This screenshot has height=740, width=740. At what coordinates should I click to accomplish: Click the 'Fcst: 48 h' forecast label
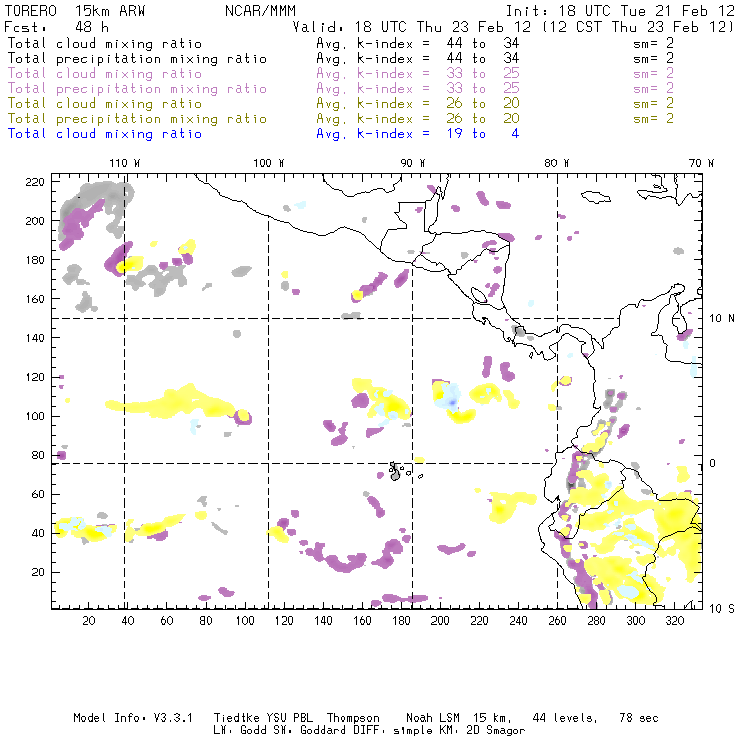click(57, 27)
